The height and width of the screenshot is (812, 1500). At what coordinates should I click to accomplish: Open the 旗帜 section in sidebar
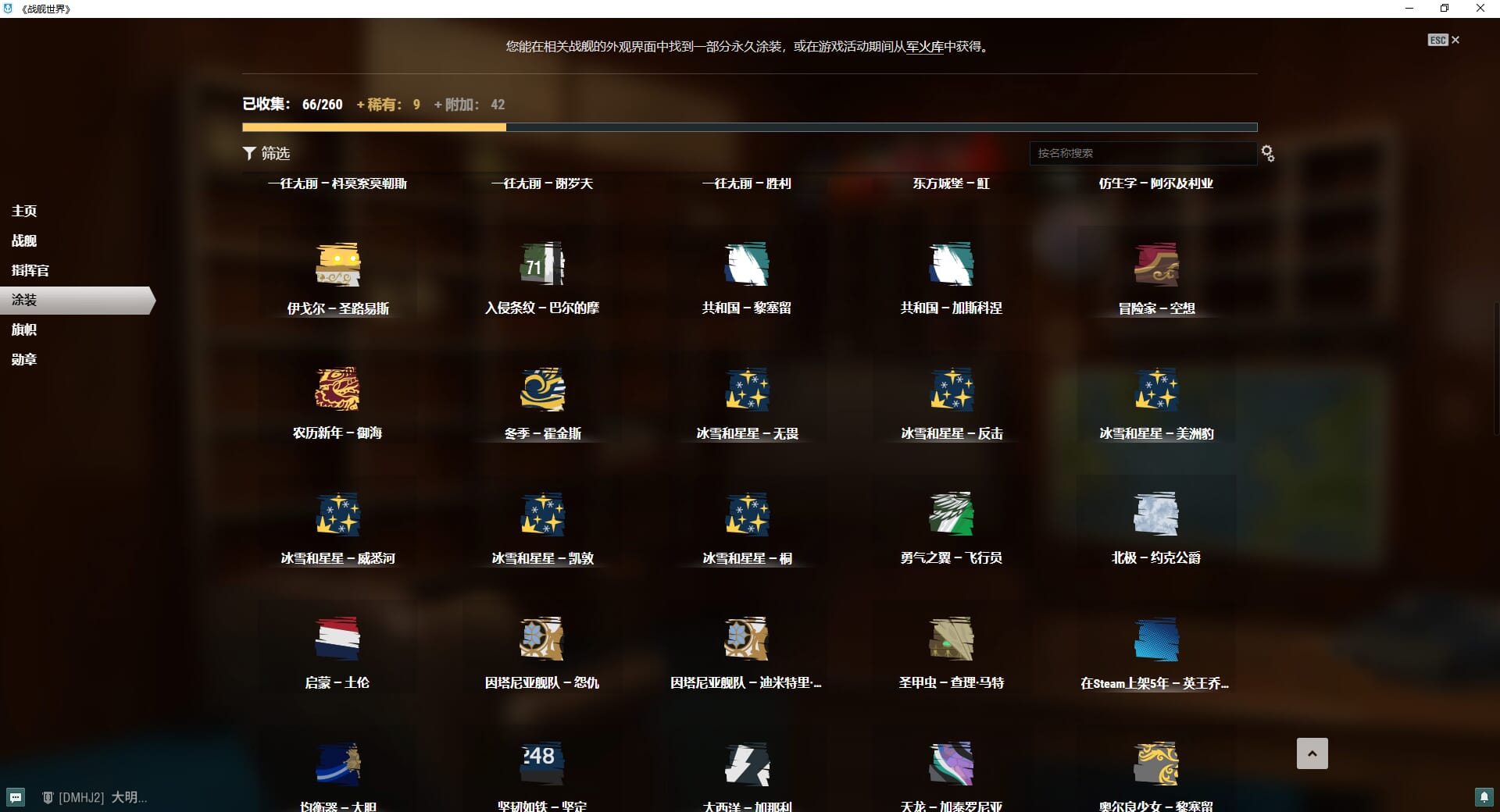pyautogui.click(x=24, y=330)
